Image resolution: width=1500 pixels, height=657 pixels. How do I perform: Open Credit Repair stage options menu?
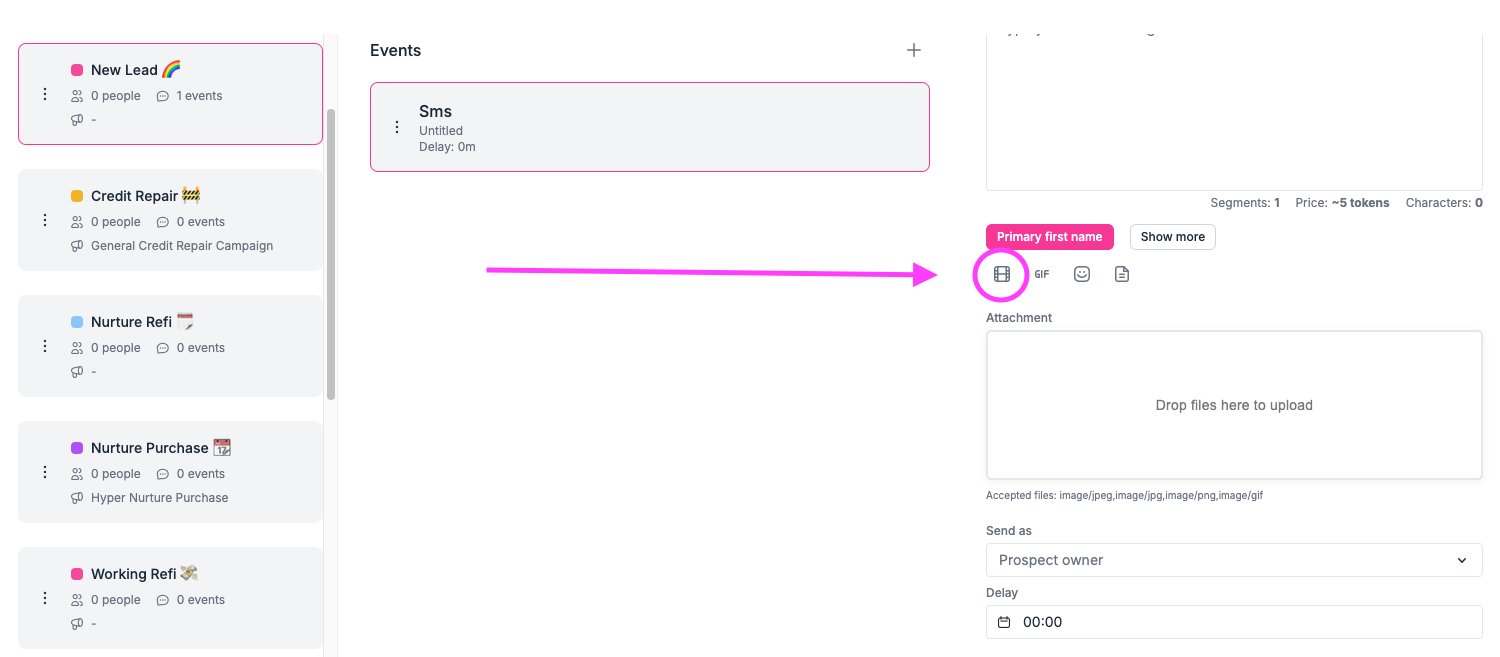pyautogui.click(x=44, y=220)
